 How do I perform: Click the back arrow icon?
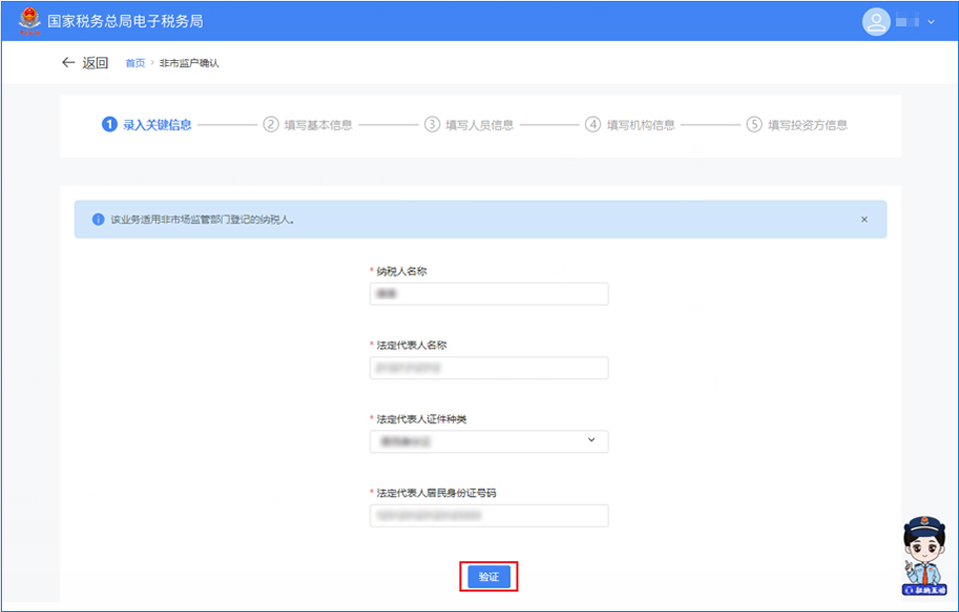[x=68, y=63]
